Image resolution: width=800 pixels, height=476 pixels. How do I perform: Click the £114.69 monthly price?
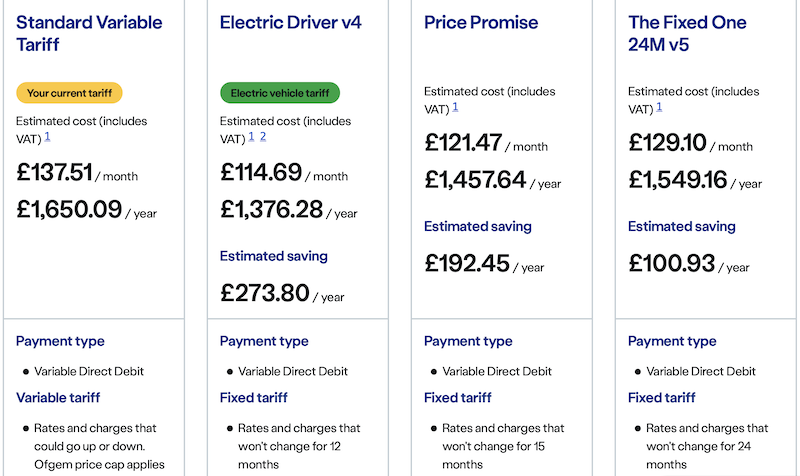click(x=261, y=172)
